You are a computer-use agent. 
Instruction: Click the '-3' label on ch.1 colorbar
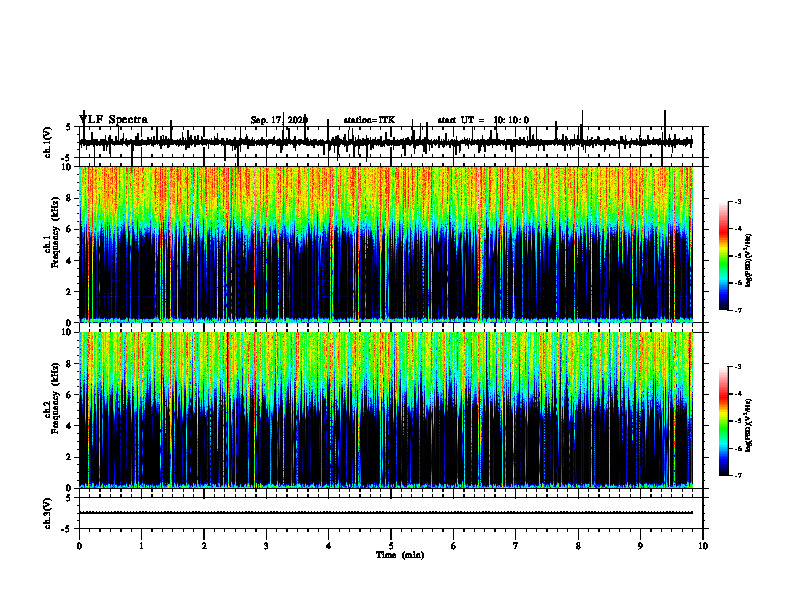click(x=737, y=201)
